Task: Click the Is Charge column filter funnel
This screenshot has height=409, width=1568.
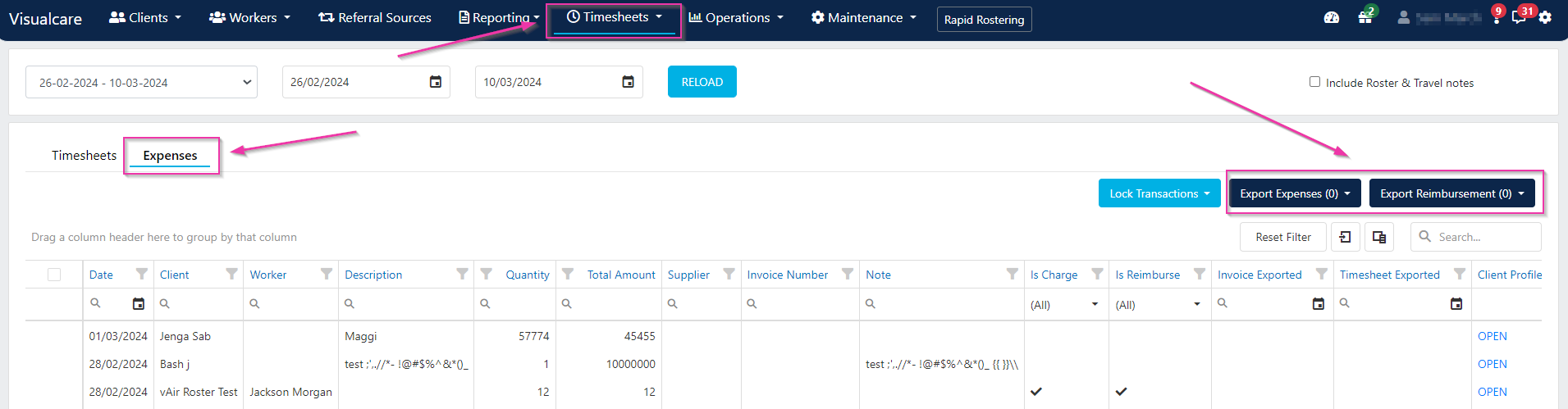Action: (x=1097, y=274)
